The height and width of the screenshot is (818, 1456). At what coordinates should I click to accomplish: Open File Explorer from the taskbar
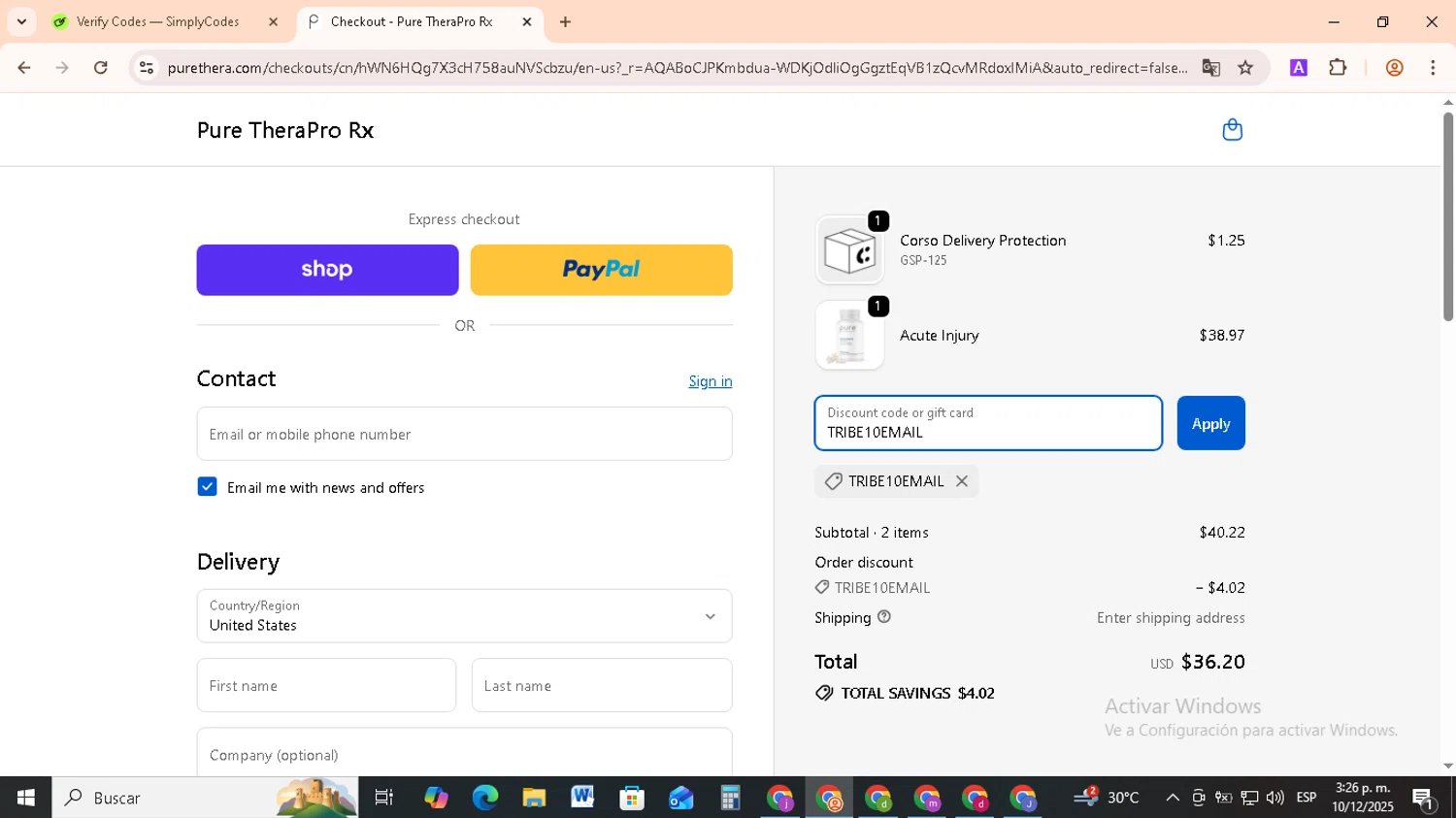pyautogui.click(x=534, y=798)
